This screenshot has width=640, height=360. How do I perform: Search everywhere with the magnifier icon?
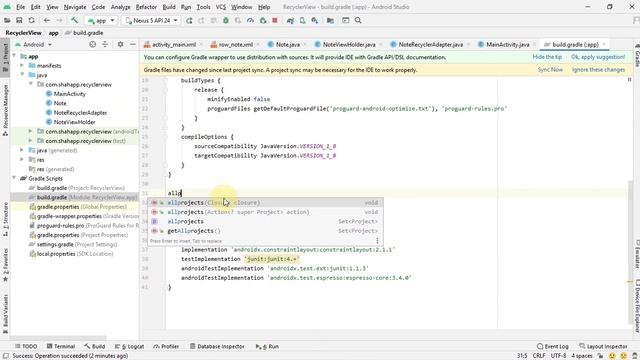click(358, 20)
